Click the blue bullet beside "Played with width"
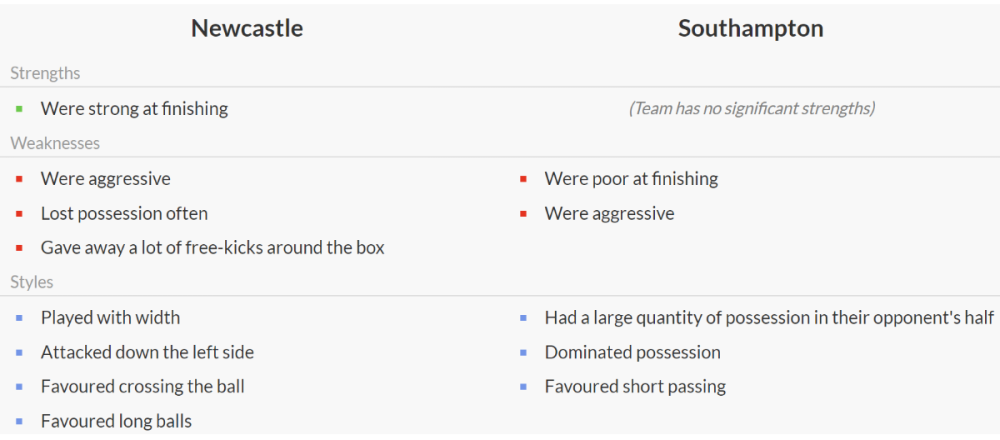 pyautogui.click(x=19, y=318)
